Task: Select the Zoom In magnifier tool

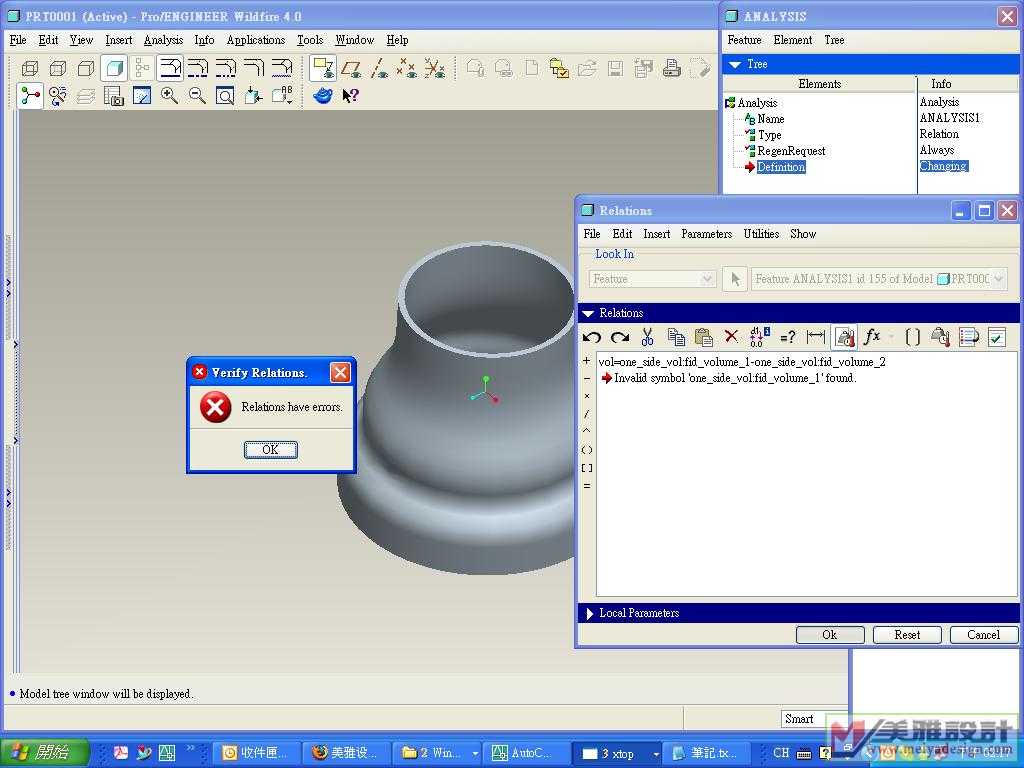Action: pos(169,96)
